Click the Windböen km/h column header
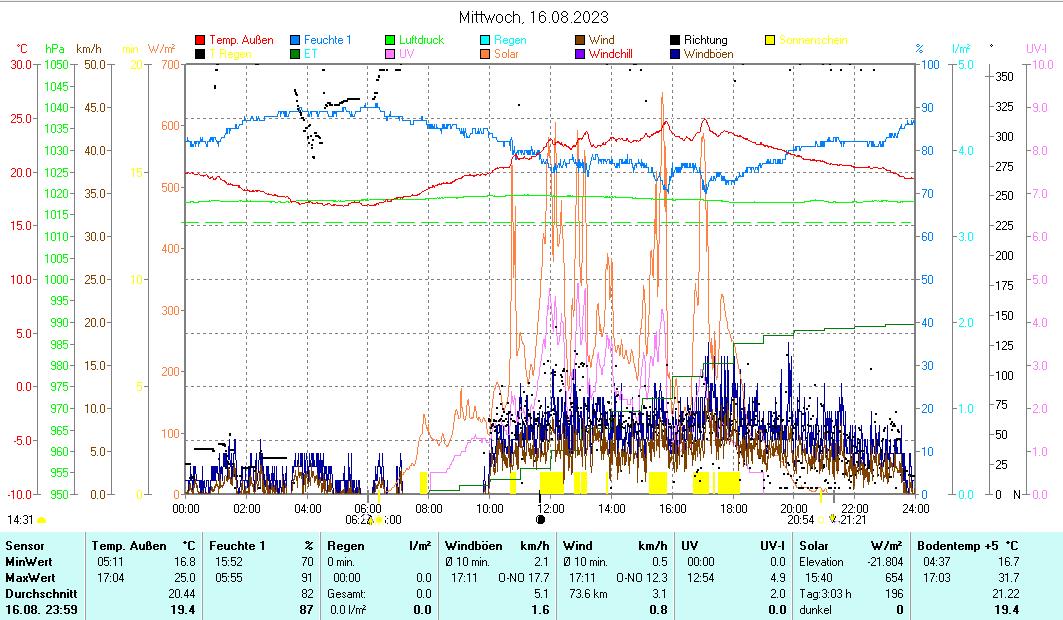 click(497, 545)
